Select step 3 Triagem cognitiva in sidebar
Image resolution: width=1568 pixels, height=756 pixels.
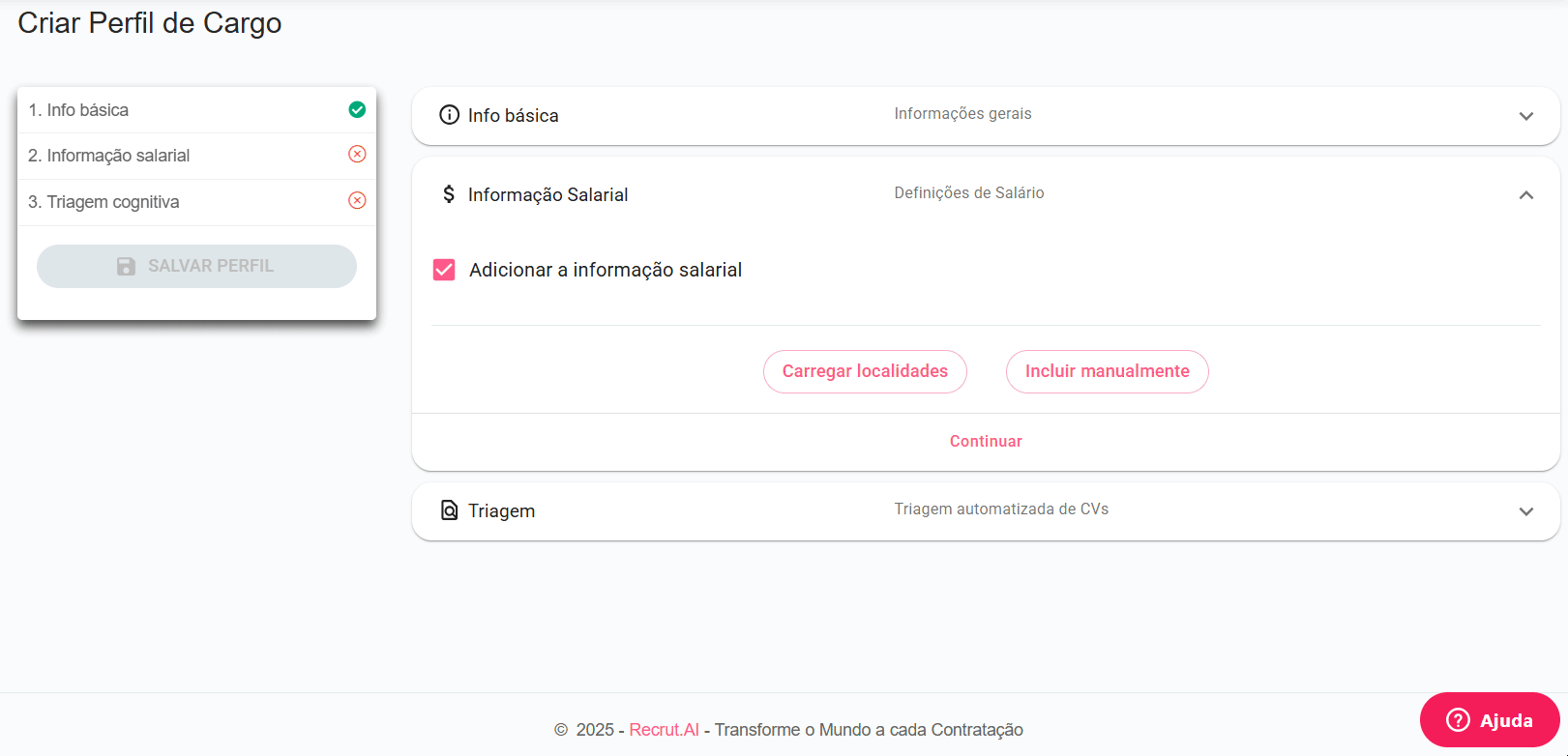pyautogui.click(x=104, y=202)
